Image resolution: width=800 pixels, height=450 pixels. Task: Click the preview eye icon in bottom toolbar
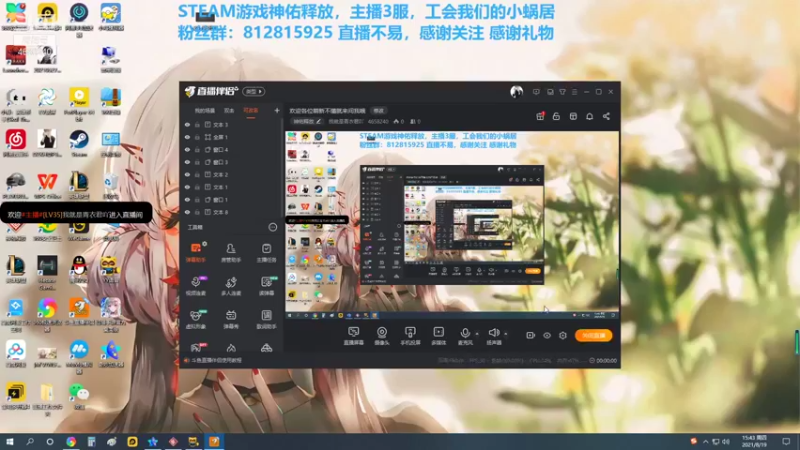546,335
